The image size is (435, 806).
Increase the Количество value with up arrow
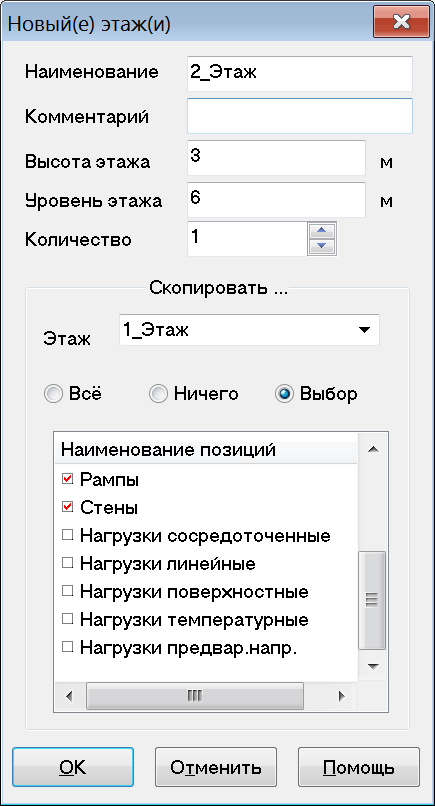coord(322,230)
